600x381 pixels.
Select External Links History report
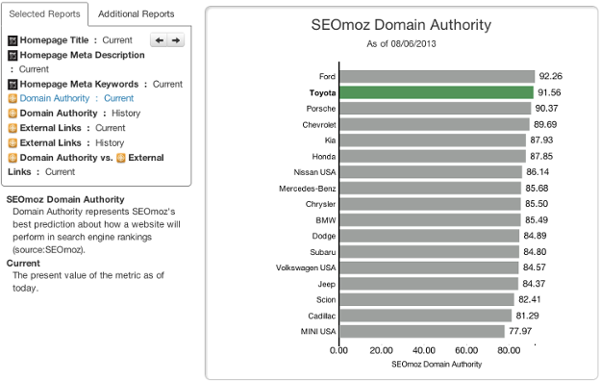click(x=72, y=143)
